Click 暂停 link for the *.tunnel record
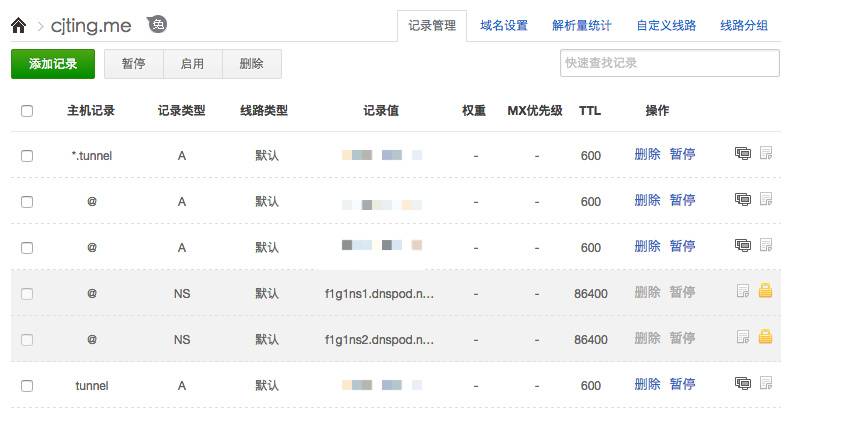The height and width of the screenshot is (422, 851). tap(682, 155)
